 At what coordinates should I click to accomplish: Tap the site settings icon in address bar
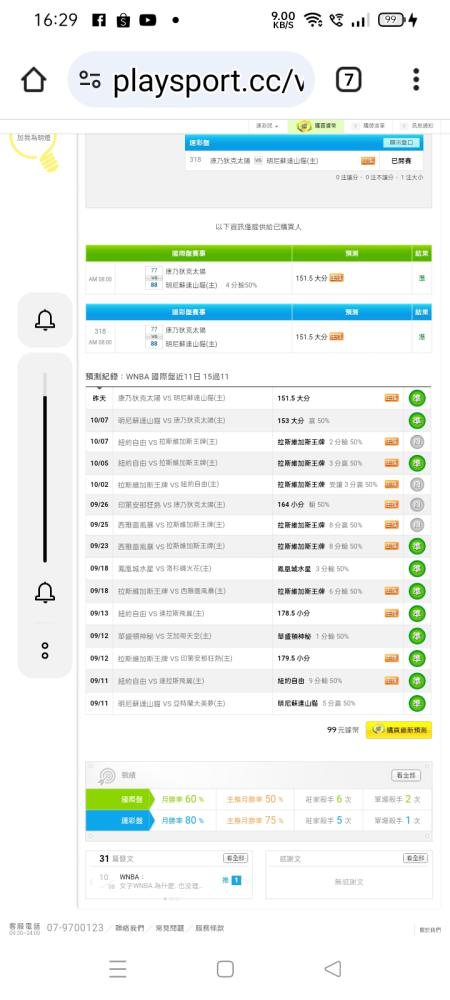pyautogui.click(x=90, y=80)
